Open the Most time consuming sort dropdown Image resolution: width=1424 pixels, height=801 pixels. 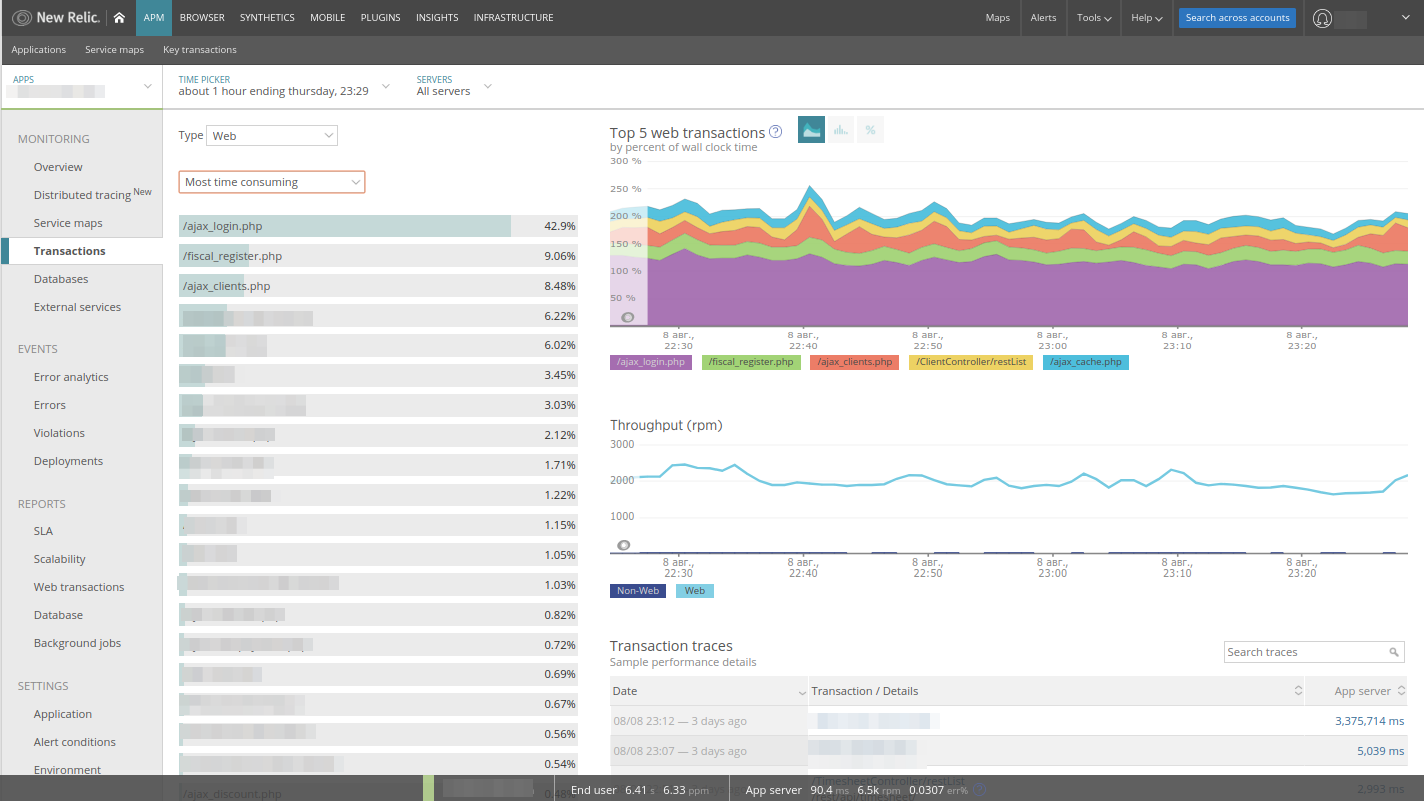click(x=271, y=182)
